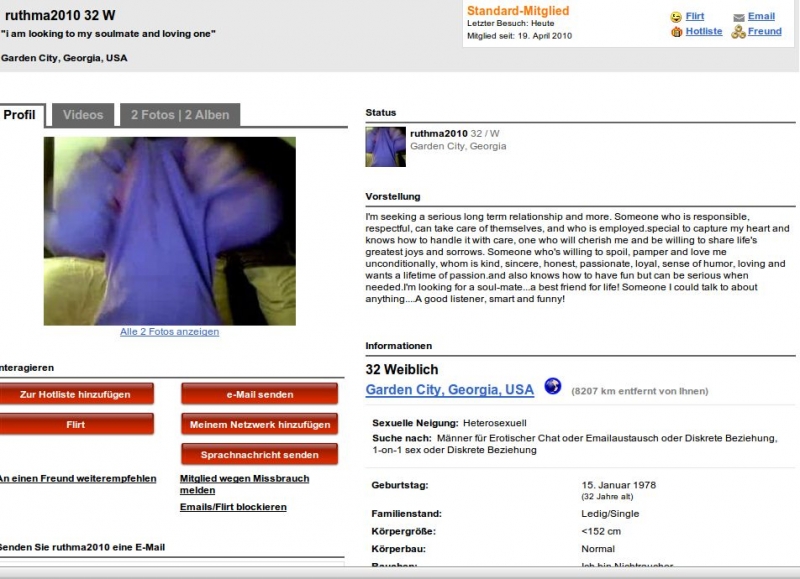Open the Videos tab
The width and height of the screenshot is (800, 579).
click(x=83, y=115)
